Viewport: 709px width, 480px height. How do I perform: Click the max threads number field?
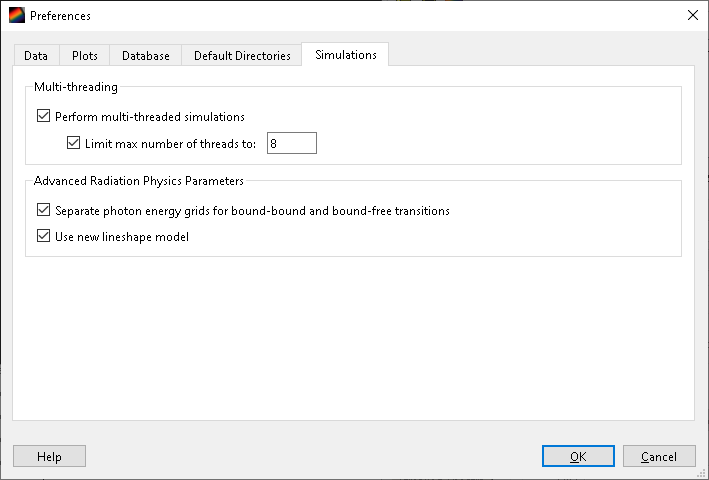pyautogui.click(x=291, y=143)
